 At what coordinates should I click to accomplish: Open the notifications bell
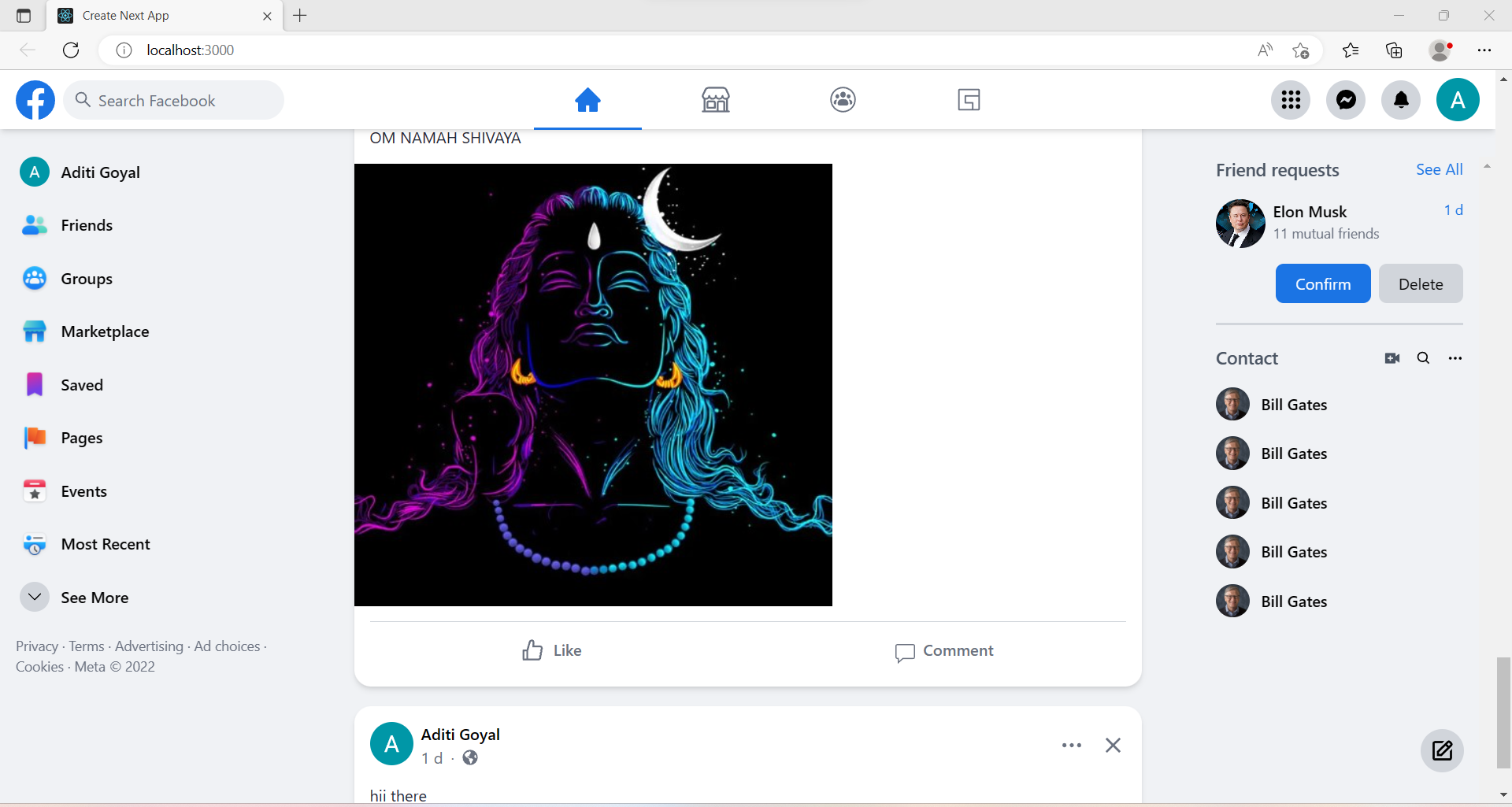tap(1402, 100)
